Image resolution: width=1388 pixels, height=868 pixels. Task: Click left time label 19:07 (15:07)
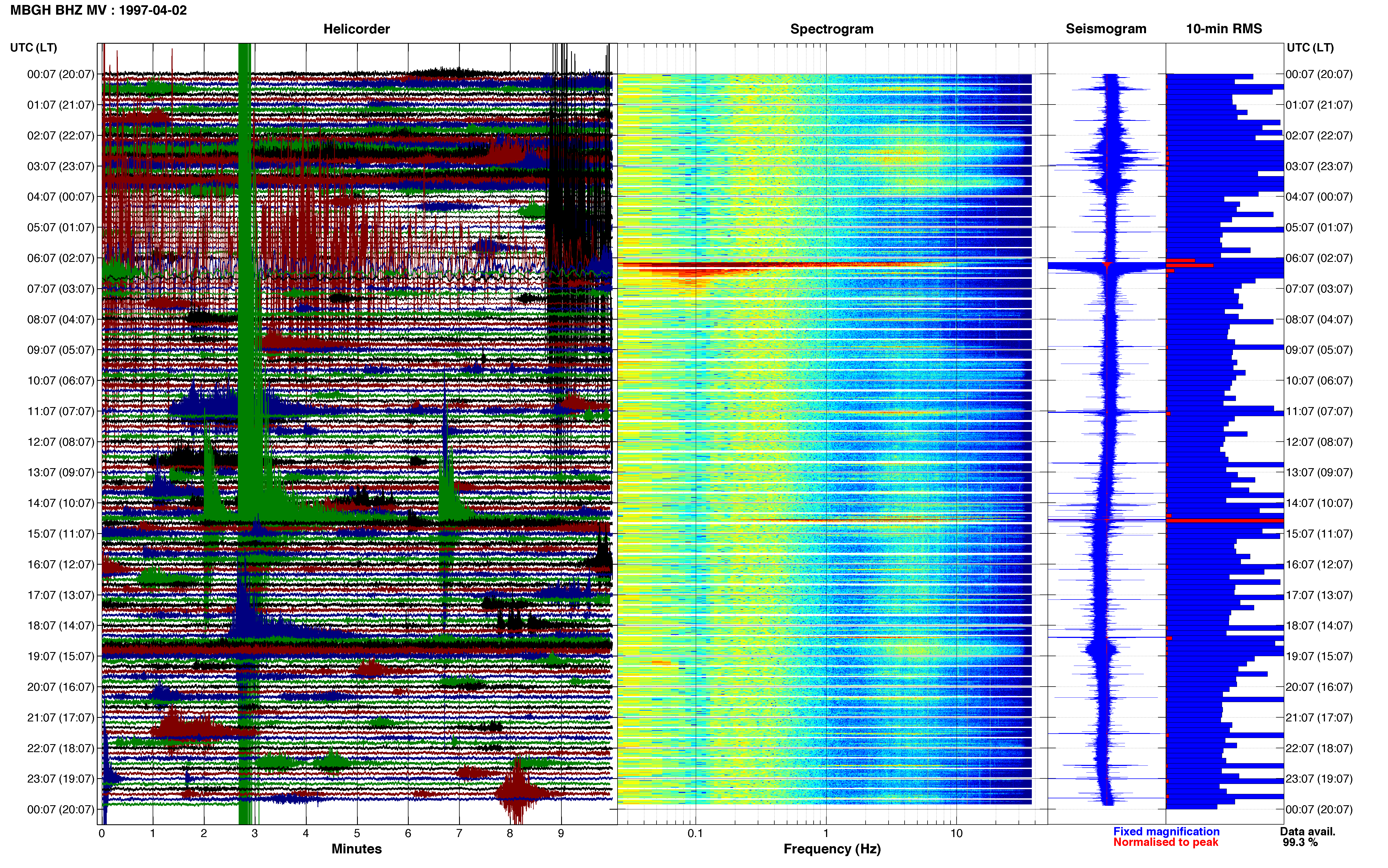(x=61, y=656)
